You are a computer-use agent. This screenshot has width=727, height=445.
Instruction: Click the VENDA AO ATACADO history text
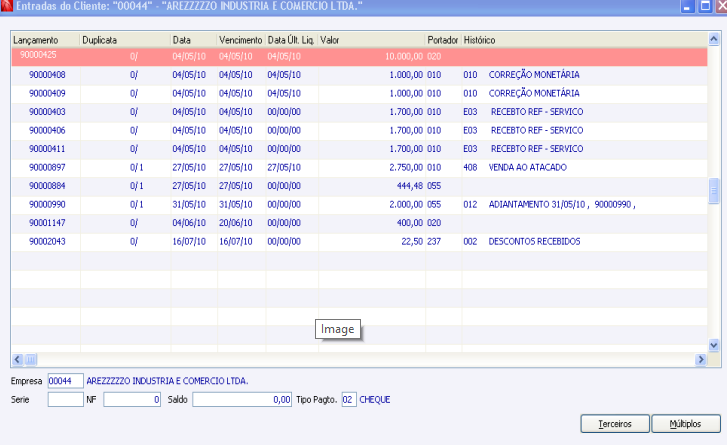[x=528, y=167]
